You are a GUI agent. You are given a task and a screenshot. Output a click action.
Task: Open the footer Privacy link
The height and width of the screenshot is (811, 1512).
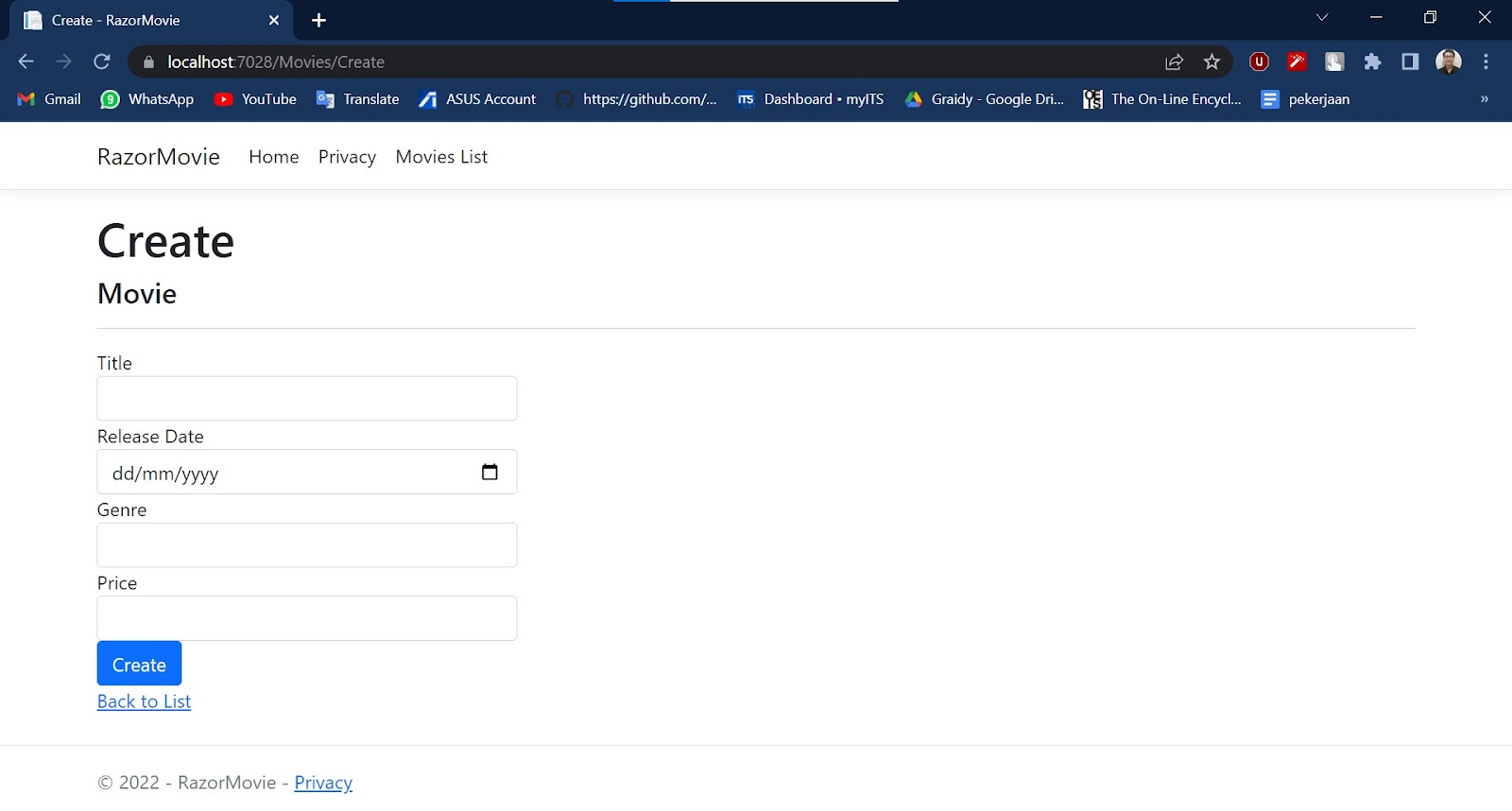tap(323, 783)
